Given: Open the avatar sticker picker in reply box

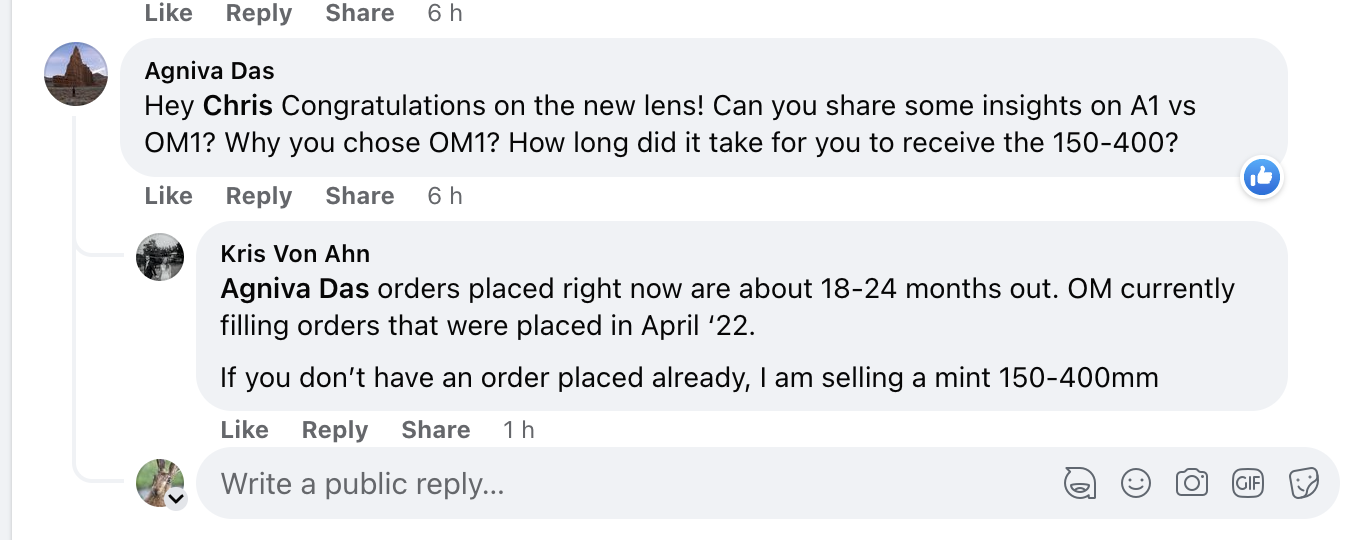Looking at the screenshot, I should 1078,484.
